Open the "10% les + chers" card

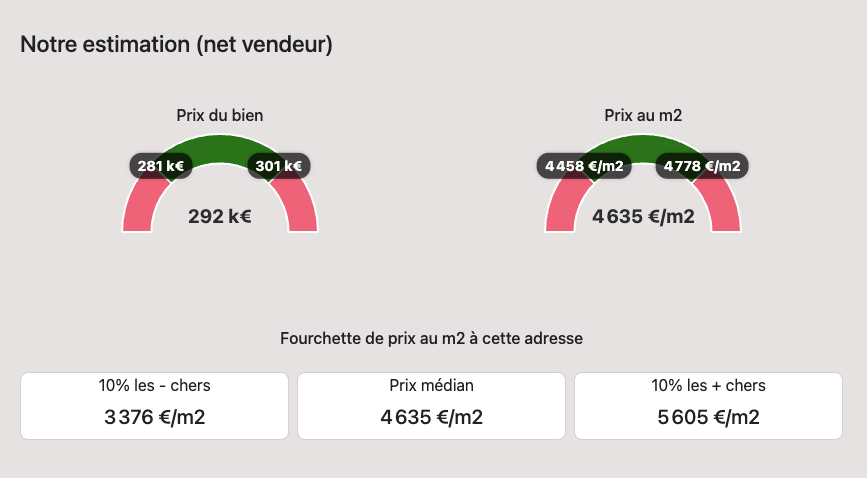(708, 405)
